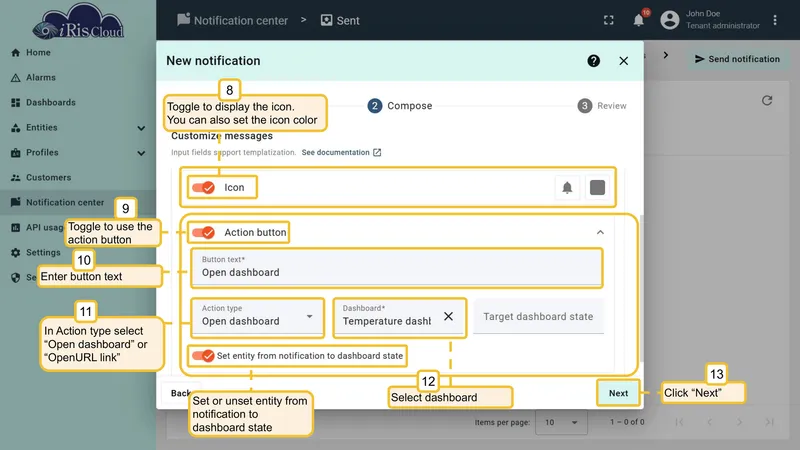Open external link icon beside See documentation
The width and height of the screenshot is (800, 450).
377,153
